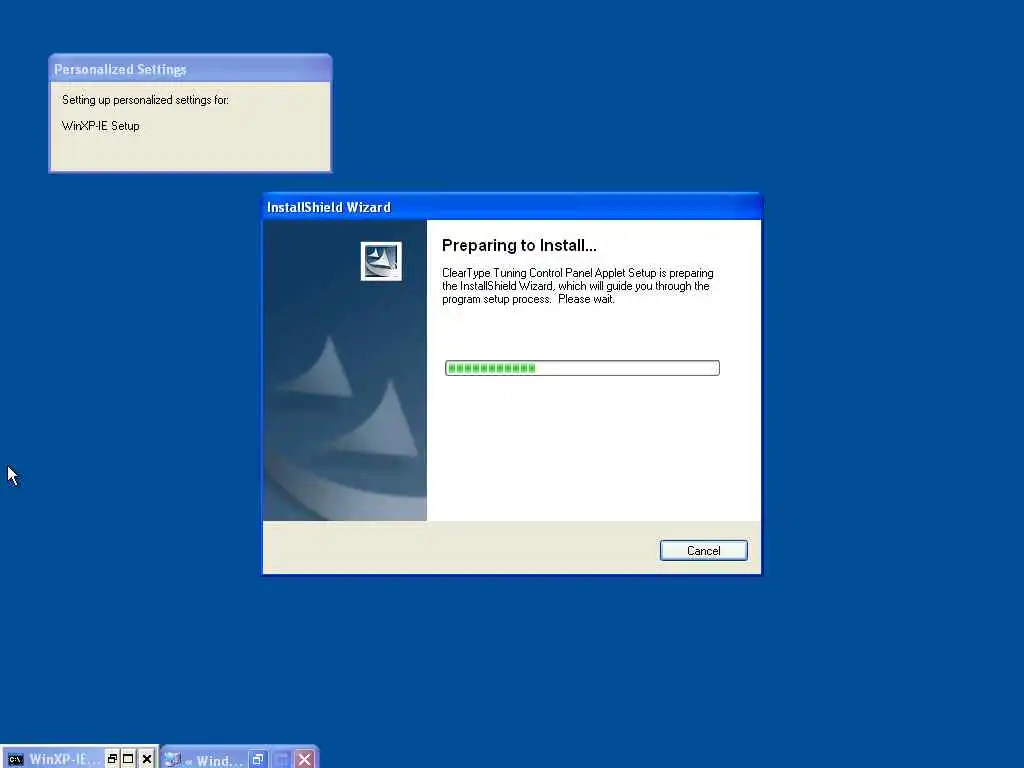
Task: Click the "WinXP-IE Setup" text
Action: tap(101, 125)
